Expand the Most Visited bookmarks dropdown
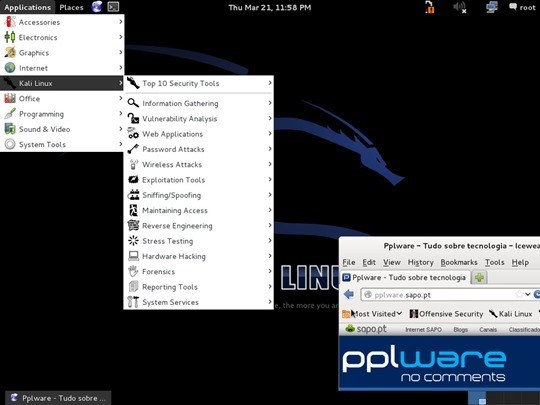This screenshot has height=405, width=540. point(372,314)
